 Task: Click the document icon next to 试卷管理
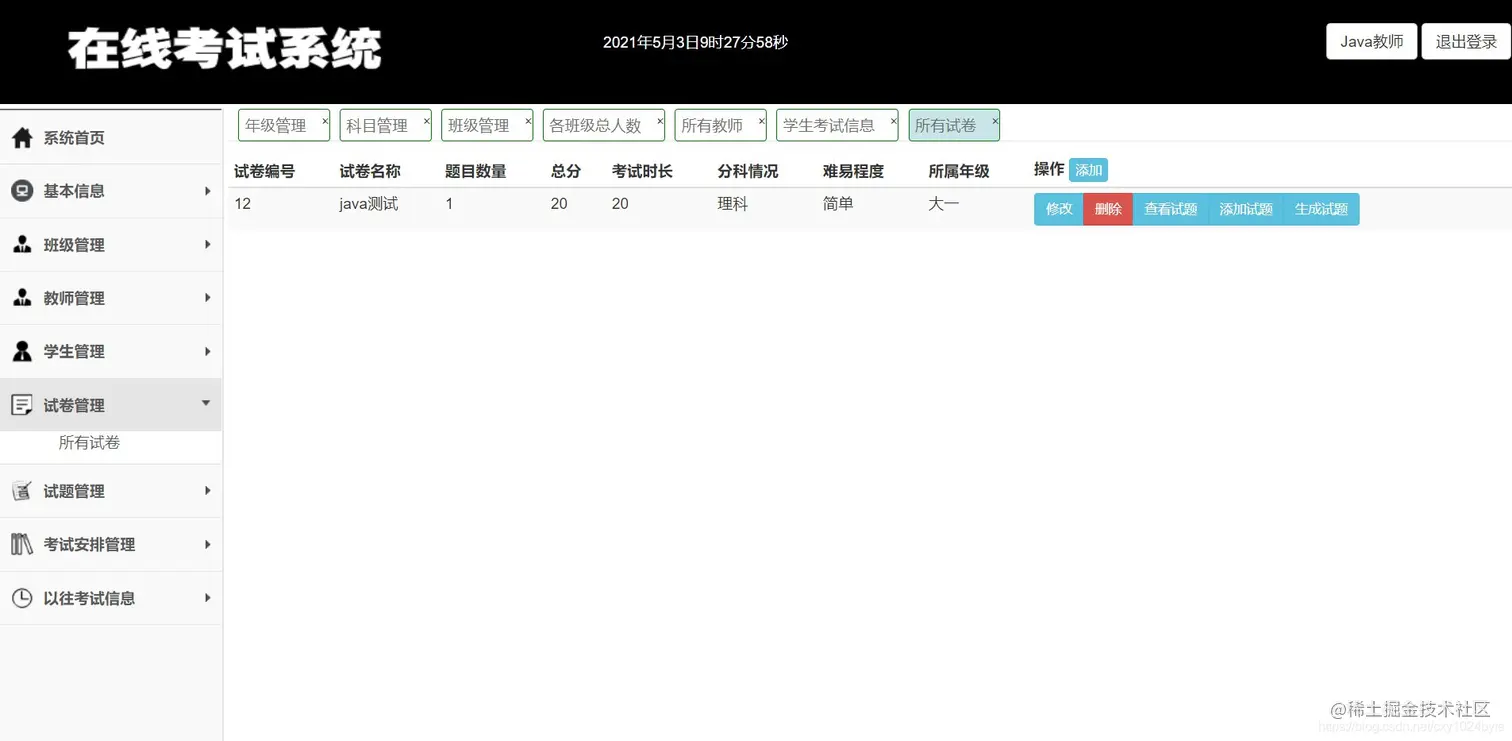click(x=22, y=405)
